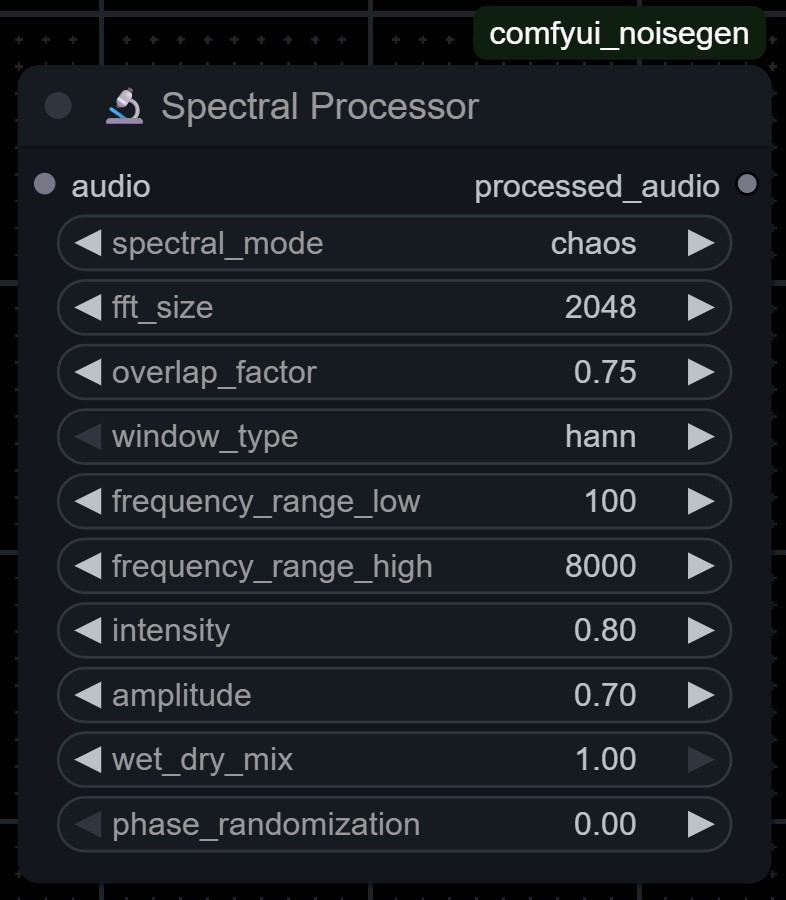Screen dimensions: 786x900
Task: Click the audio input socket
Action: tap(45, 185)
